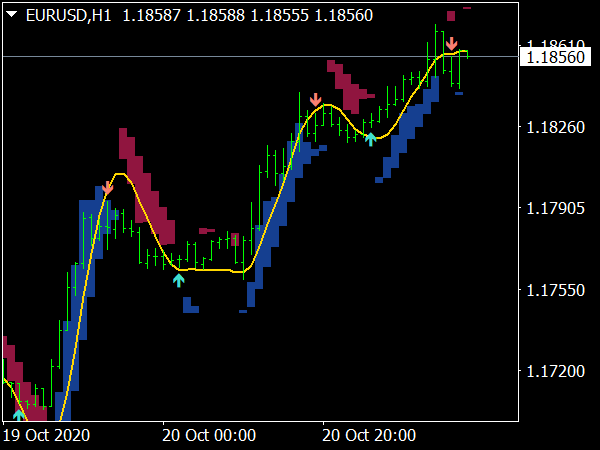Viewport: 600px width, 450px height.
Task: Open the chart menu triangle beside EURUSD,H1
Action: tap(12, 15)
